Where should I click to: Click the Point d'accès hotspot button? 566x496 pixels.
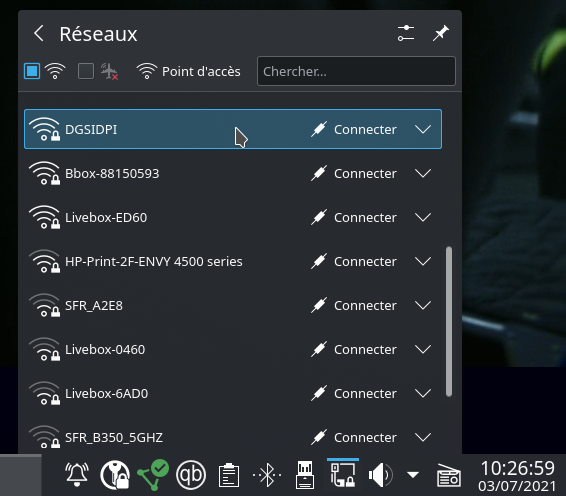click(188, 71)
